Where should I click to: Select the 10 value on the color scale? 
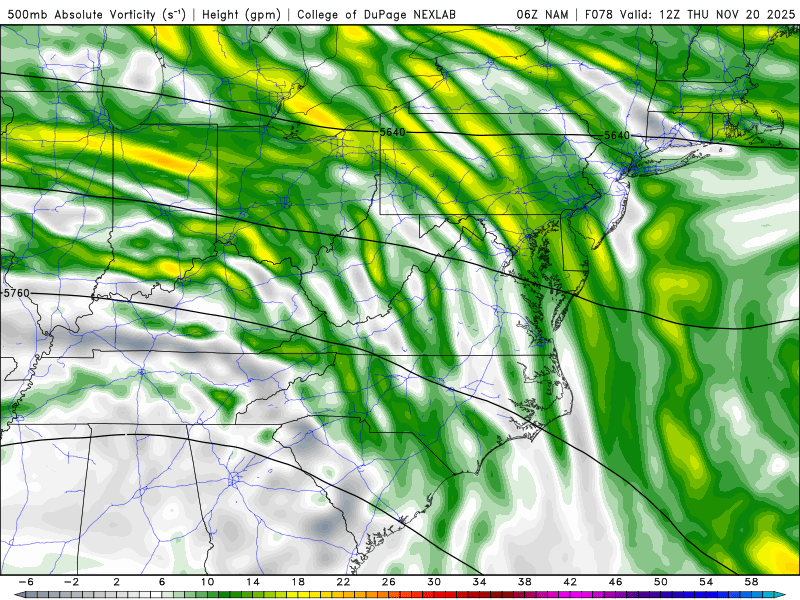tap(207, 582)
